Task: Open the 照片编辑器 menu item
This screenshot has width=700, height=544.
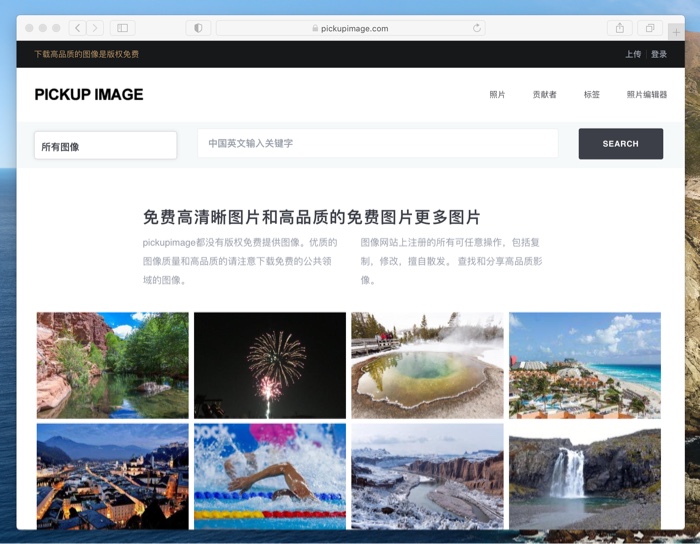Action: [x=646, y=94]
